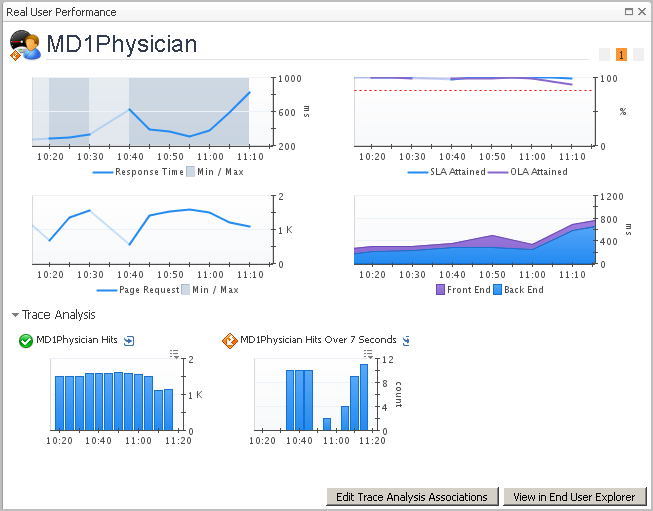Maximize the Real User Performance panel
Screen dimensions: 653x511
pyautogui.click(x=629, y=12)
